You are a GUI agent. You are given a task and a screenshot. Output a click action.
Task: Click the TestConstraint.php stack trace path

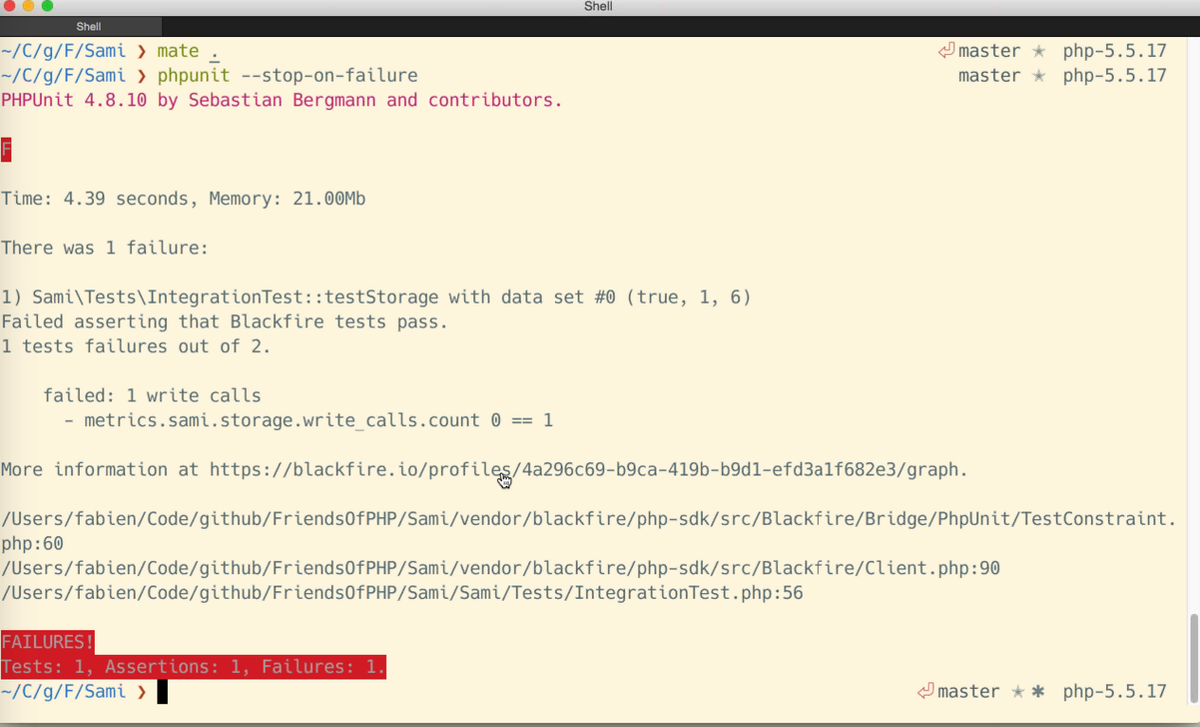589,531
